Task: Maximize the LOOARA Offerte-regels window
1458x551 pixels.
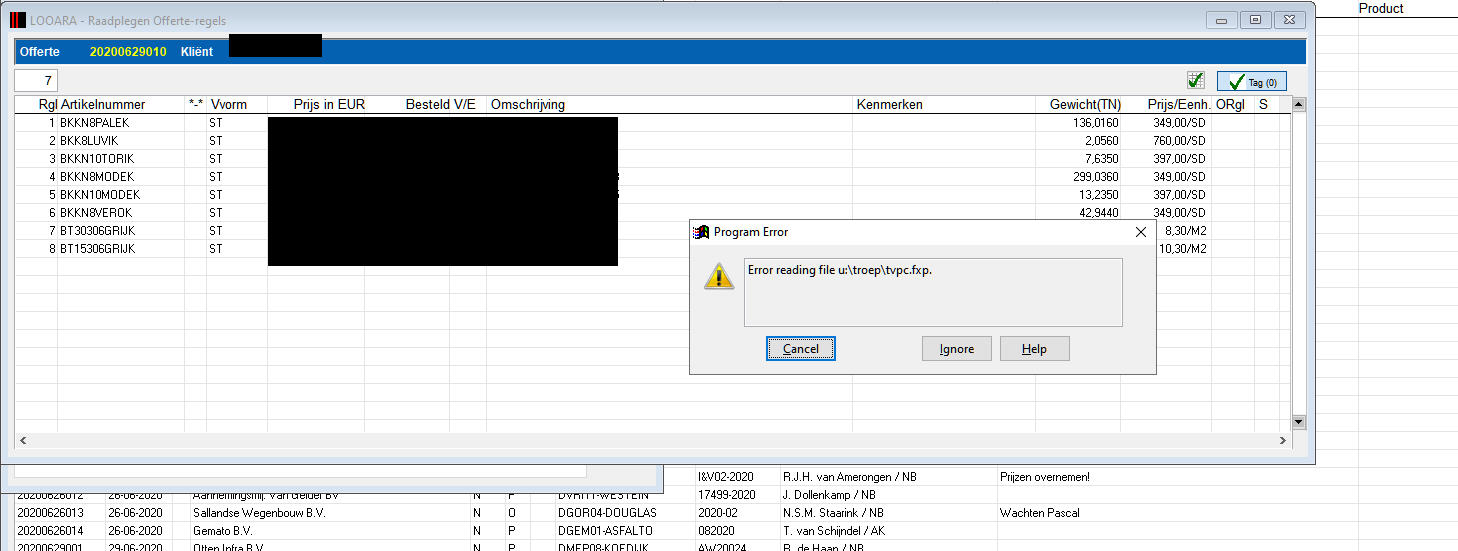Action: pos(1254,19)
